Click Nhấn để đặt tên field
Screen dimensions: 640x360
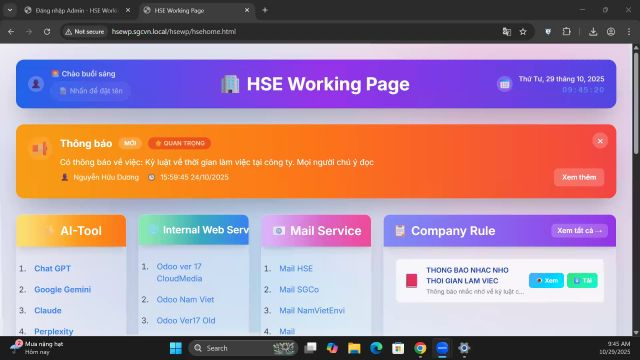(x=91, y=91)
